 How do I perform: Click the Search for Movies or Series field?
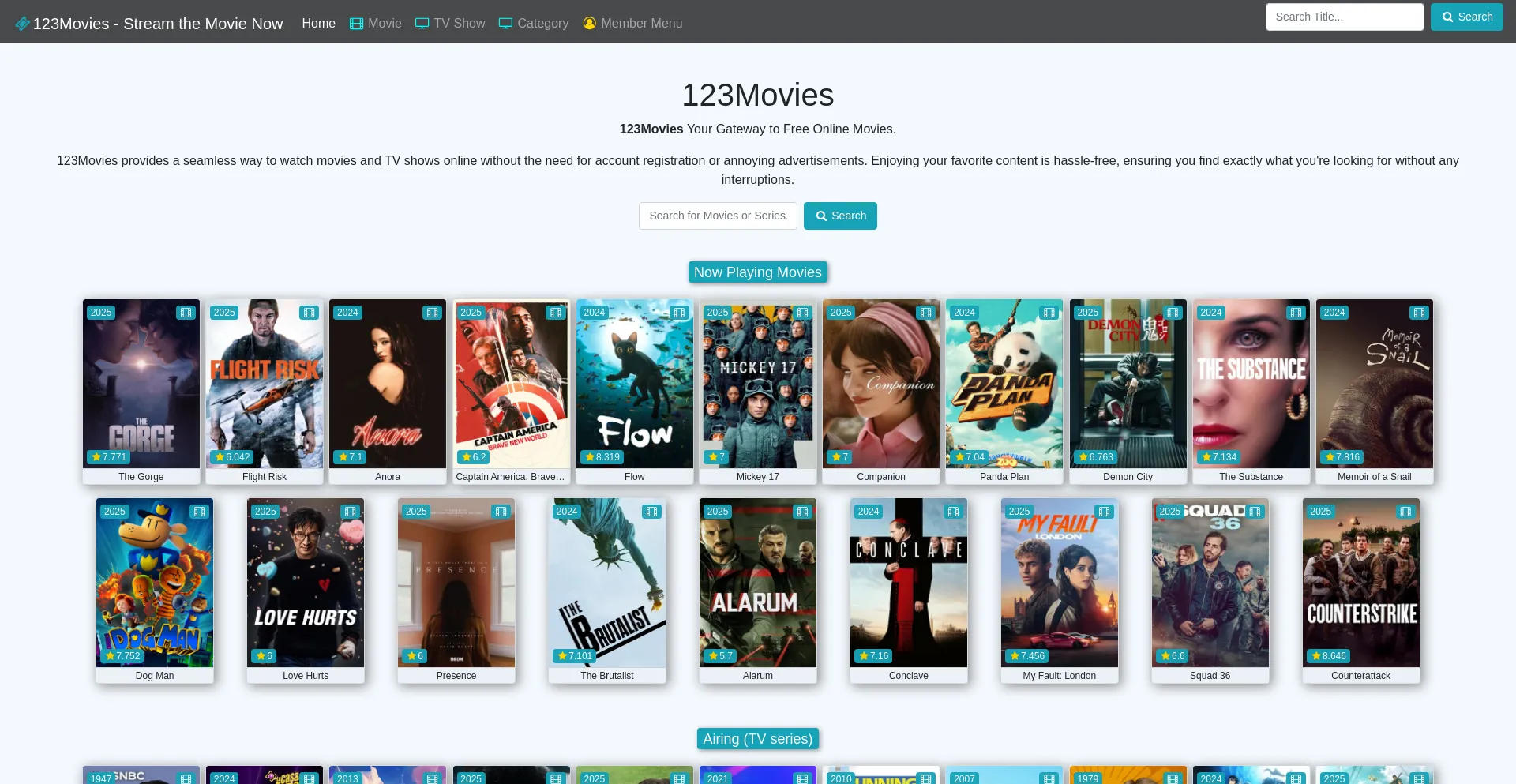[718, 216]
